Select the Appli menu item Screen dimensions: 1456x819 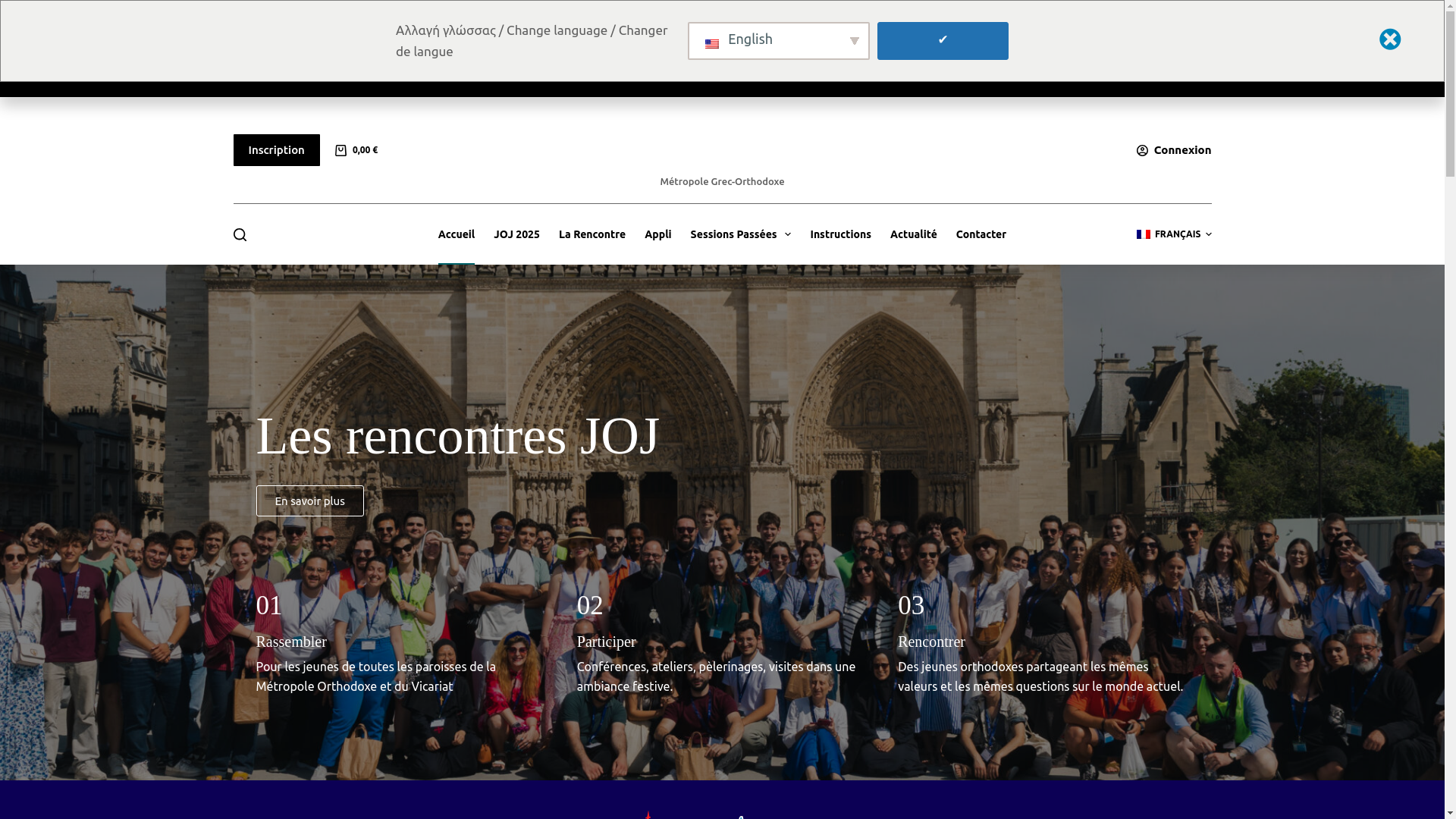click(657, 234)
